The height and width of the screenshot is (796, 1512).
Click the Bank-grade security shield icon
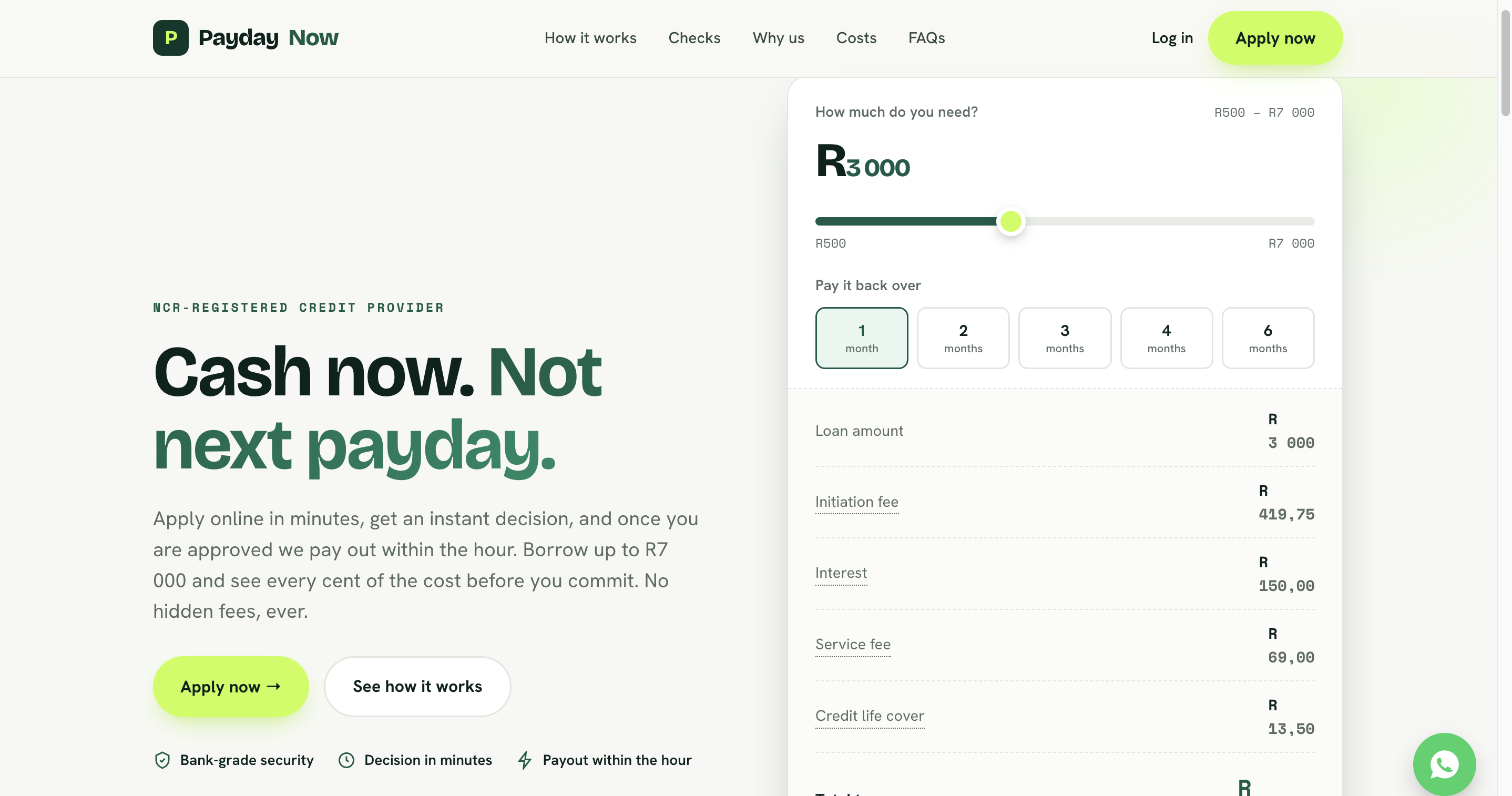162,760
